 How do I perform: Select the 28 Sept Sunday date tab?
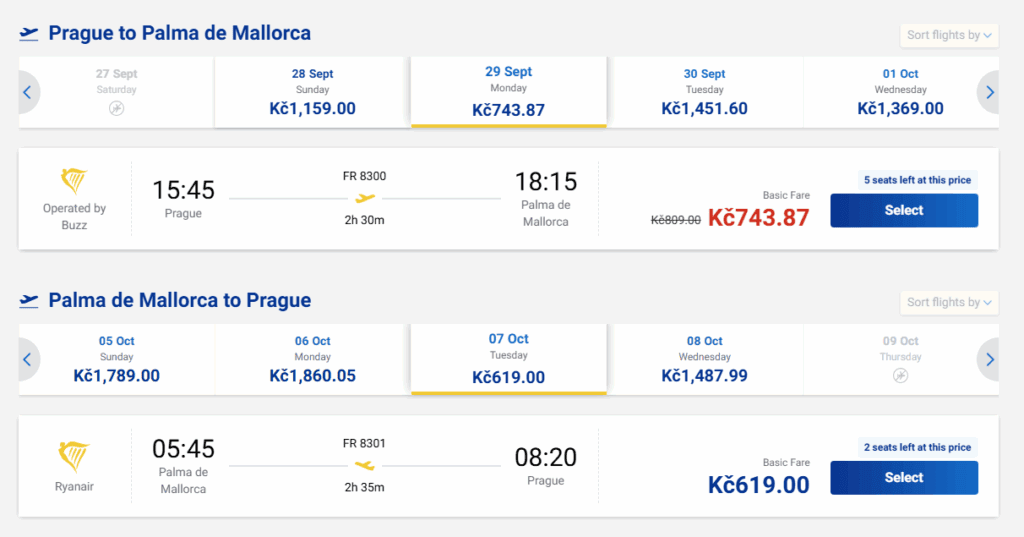(312, 92)
